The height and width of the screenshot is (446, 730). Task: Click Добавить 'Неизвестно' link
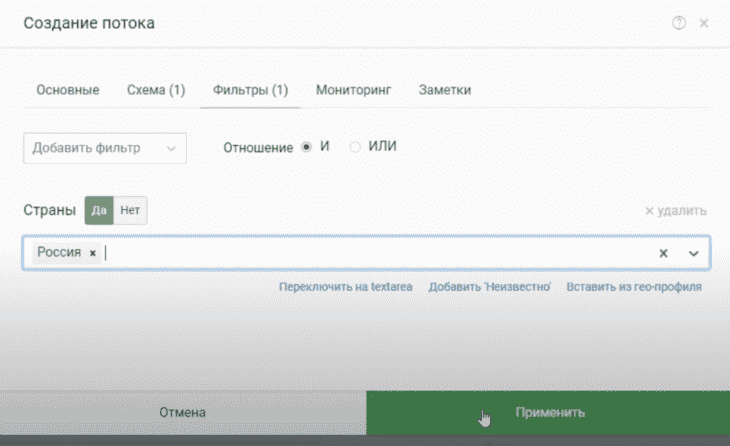489,287
